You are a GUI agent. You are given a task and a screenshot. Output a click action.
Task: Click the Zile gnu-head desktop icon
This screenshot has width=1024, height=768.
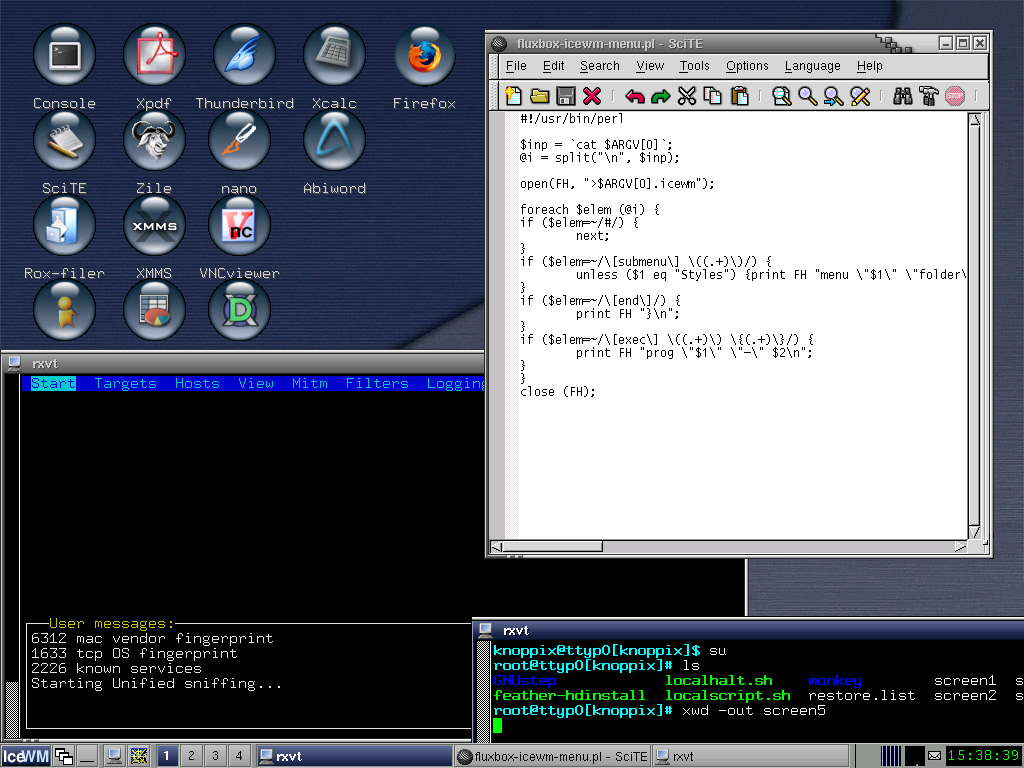click(x=153, y=140)
